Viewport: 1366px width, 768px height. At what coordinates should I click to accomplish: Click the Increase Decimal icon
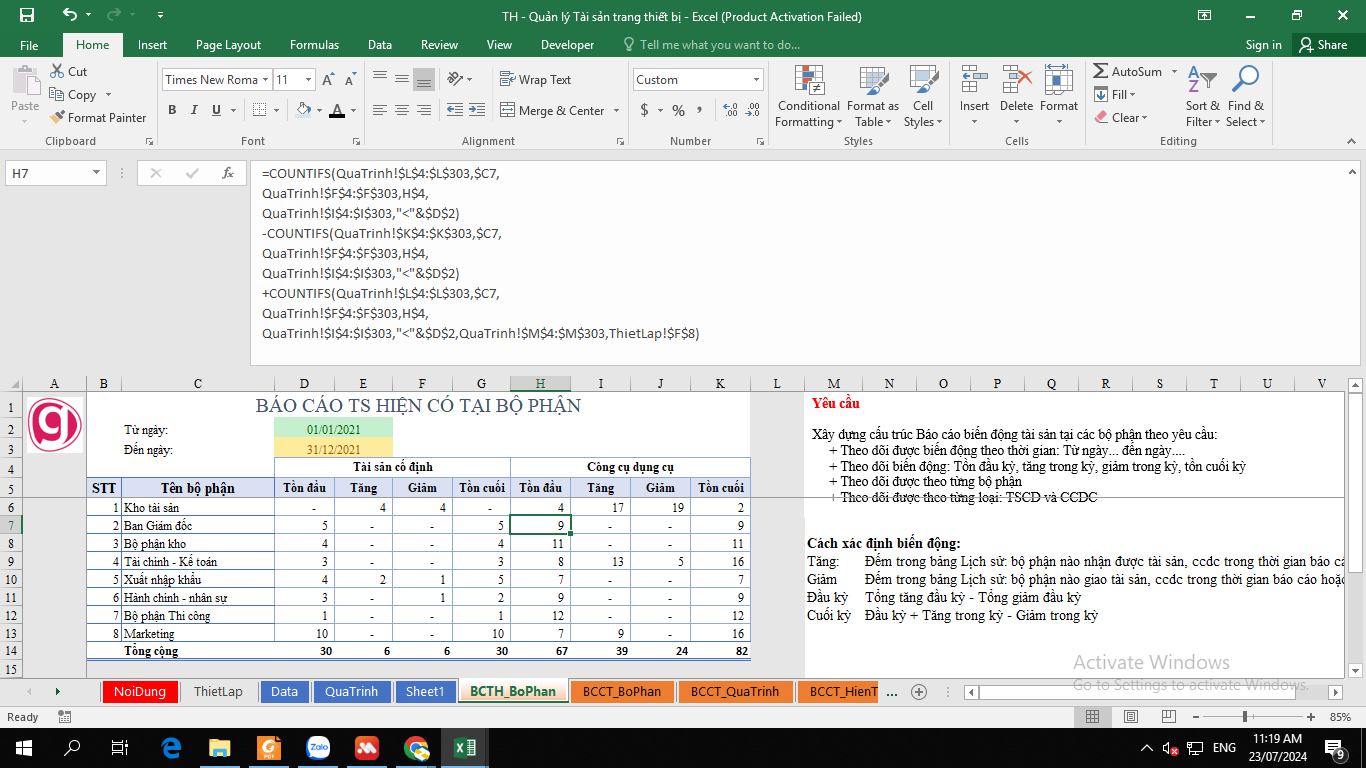tap(730, 110)
